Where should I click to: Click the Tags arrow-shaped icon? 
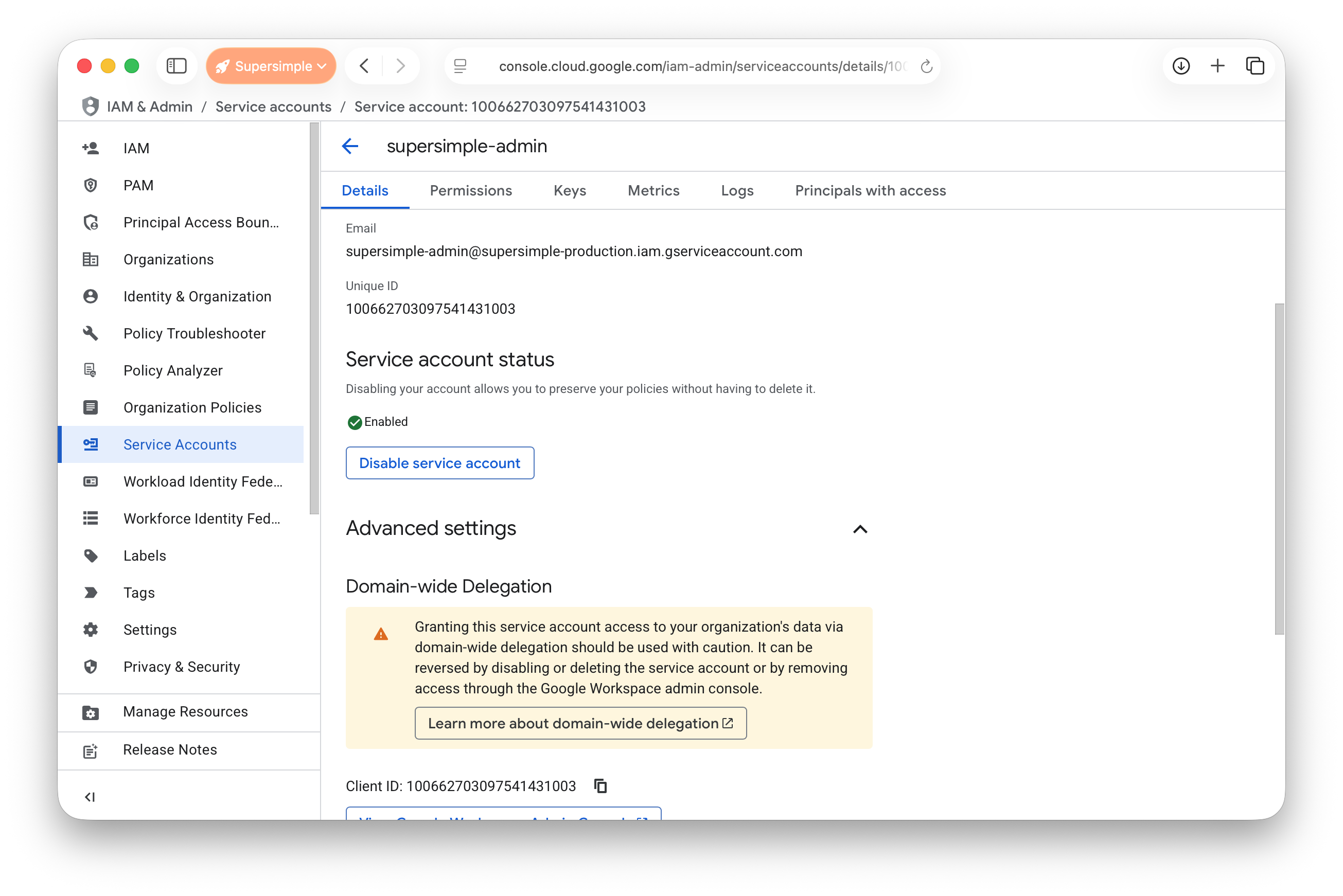90,593
